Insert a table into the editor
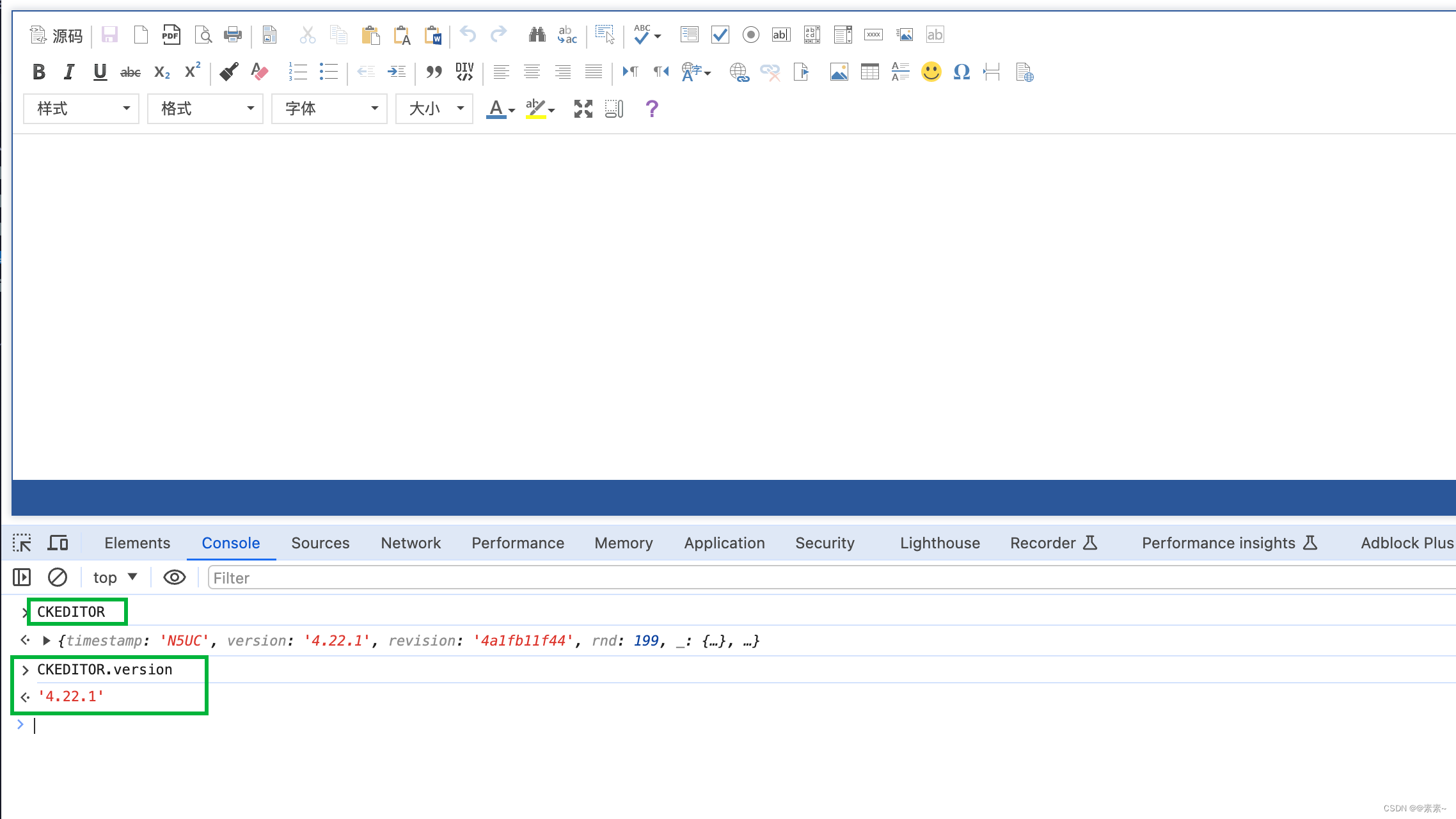The width and height of the screenshot is (1456, 819). pos(869,72)
